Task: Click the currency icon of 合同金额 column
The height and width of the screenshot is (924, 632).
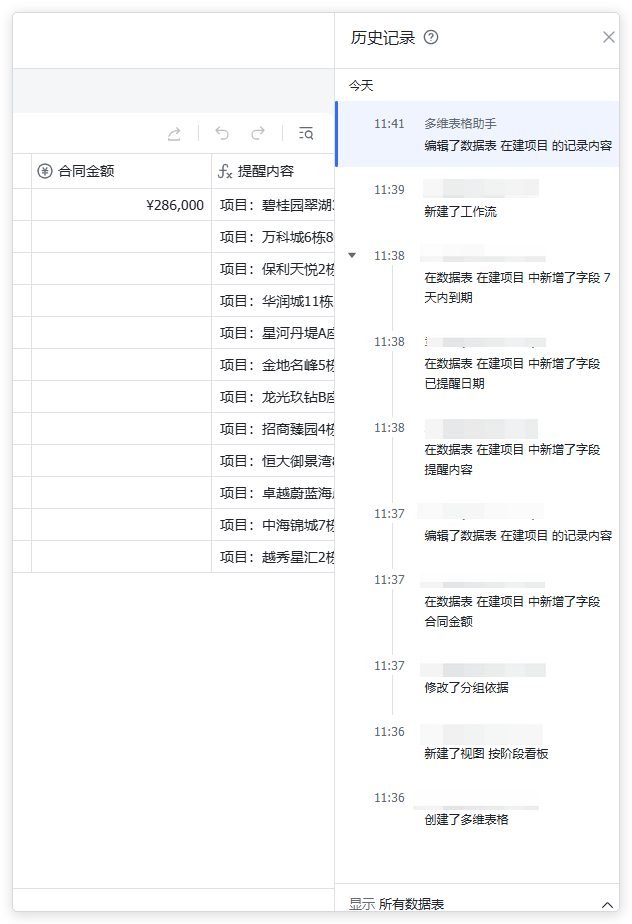Action: (45, 171)
